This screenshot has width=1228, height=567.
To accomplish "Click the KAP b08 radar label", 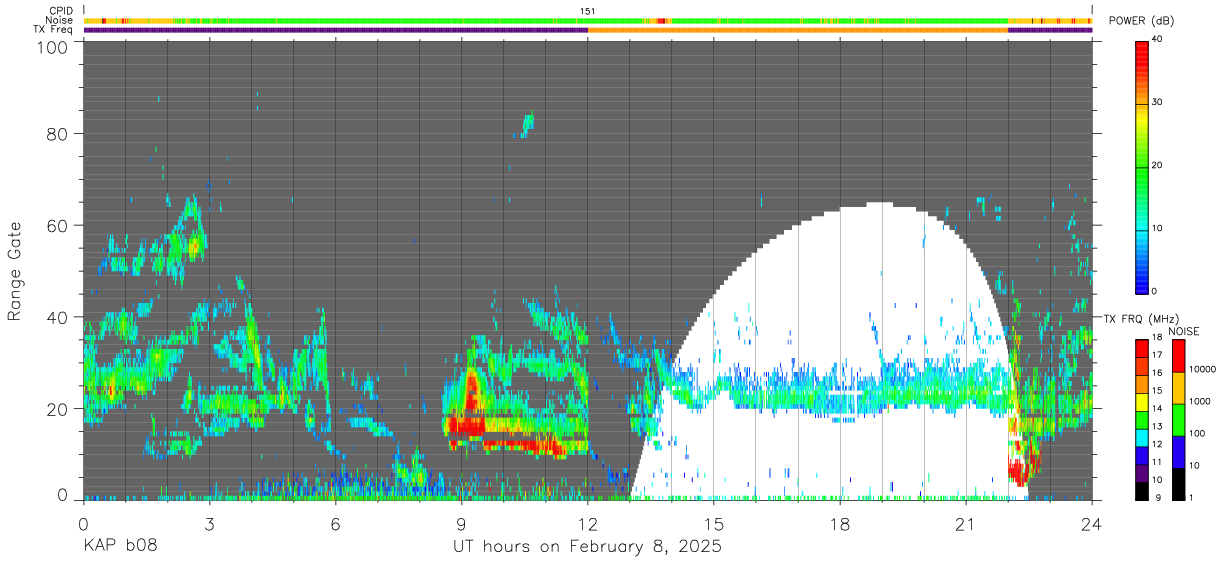I will click(x=120, y=546).
